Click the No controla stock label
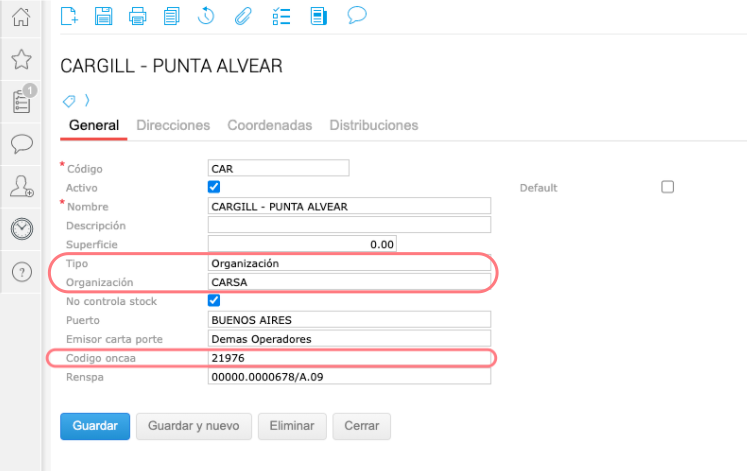Viewport: 747px width, 471px height. [111, 301]
